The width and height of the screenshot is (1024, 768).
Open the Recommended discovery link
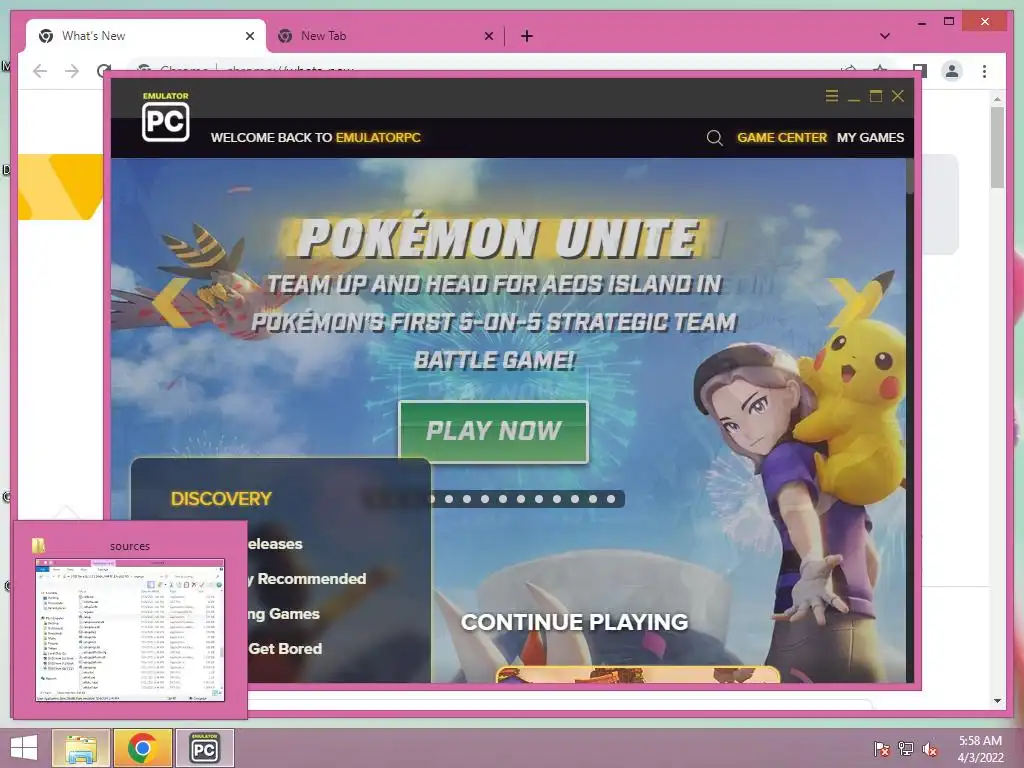tap(306, 579)
